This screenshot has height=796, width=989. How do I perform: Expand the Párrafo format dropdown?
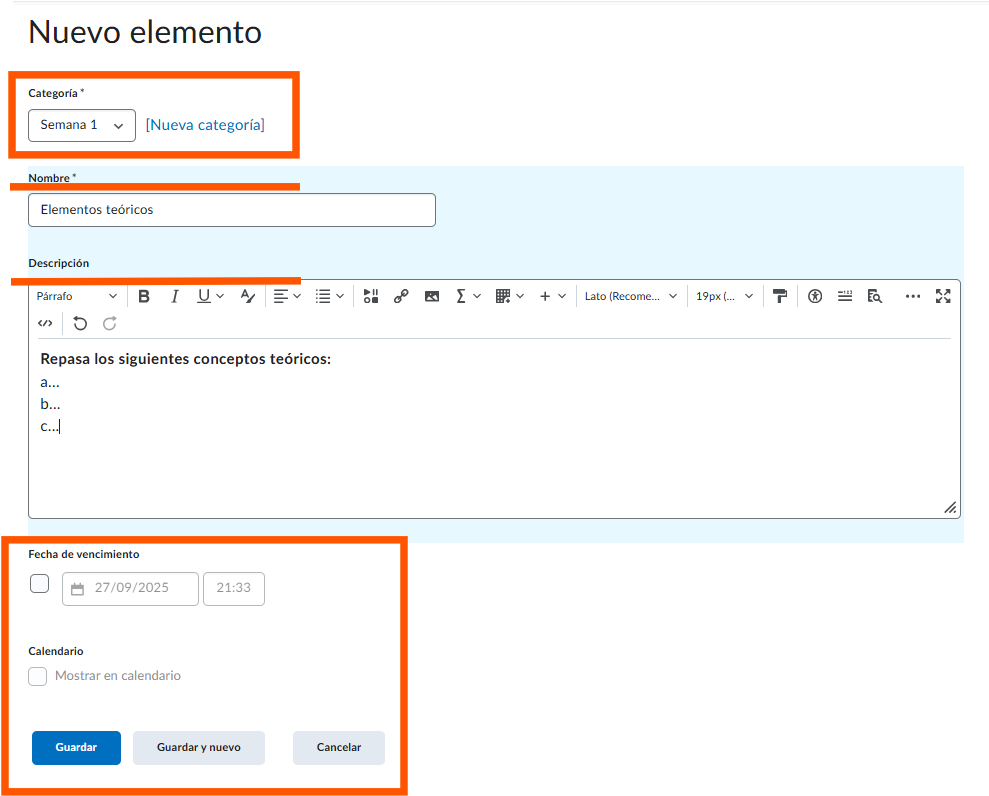[x=77, y=296]
